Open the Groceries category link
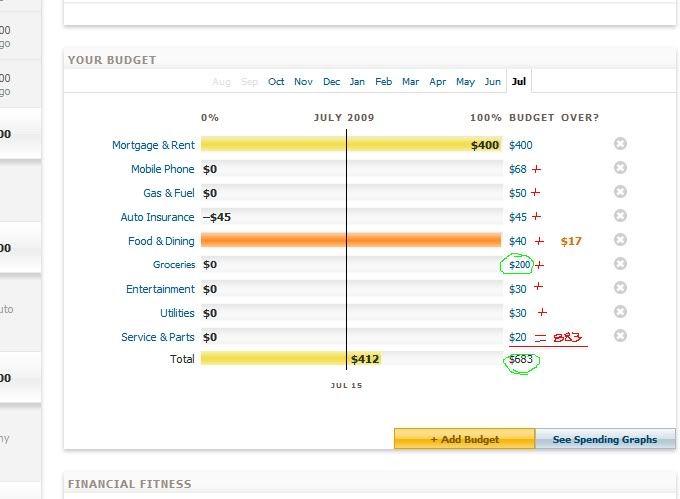Image resolution: width=680 pixels, height=499 pixels. (x=173, y=265)
